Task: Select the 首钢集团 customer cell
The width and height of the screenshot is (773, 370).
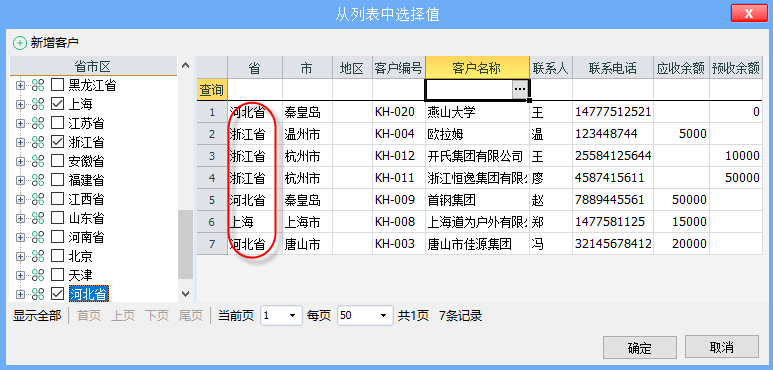Action: 477,200
